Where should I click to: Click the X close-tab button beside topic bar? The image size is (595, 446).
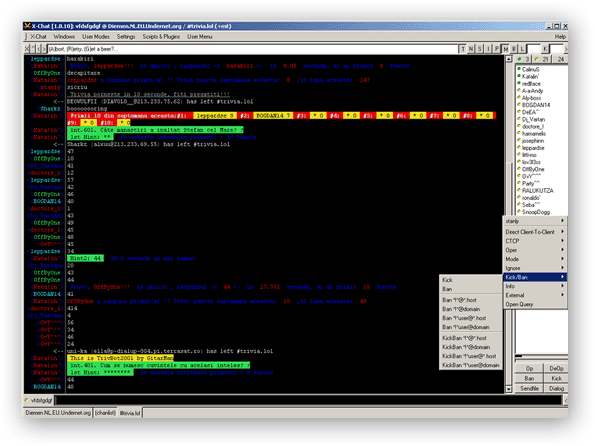point(27,49)
